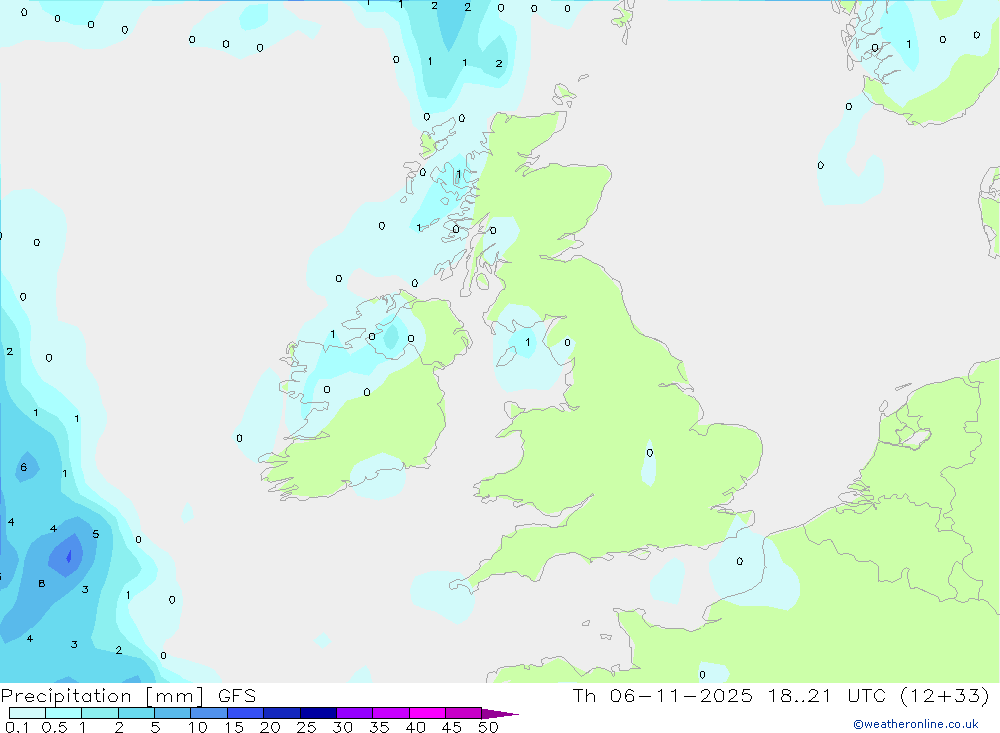Select the 35–40 mm legend color swatch
Viewport: 1000px width, 733px height.
(x=390, y=713)
